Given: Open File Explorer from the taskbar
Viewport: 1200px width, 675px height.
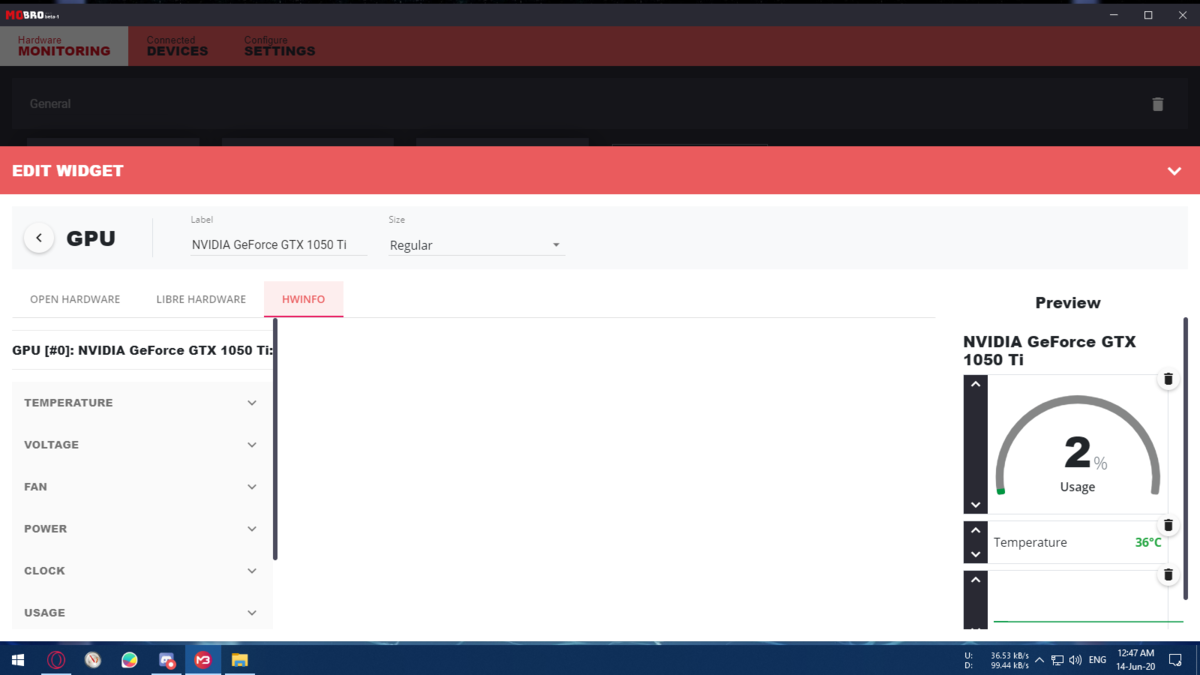Looking at the screenshot, I should [240, 660].
